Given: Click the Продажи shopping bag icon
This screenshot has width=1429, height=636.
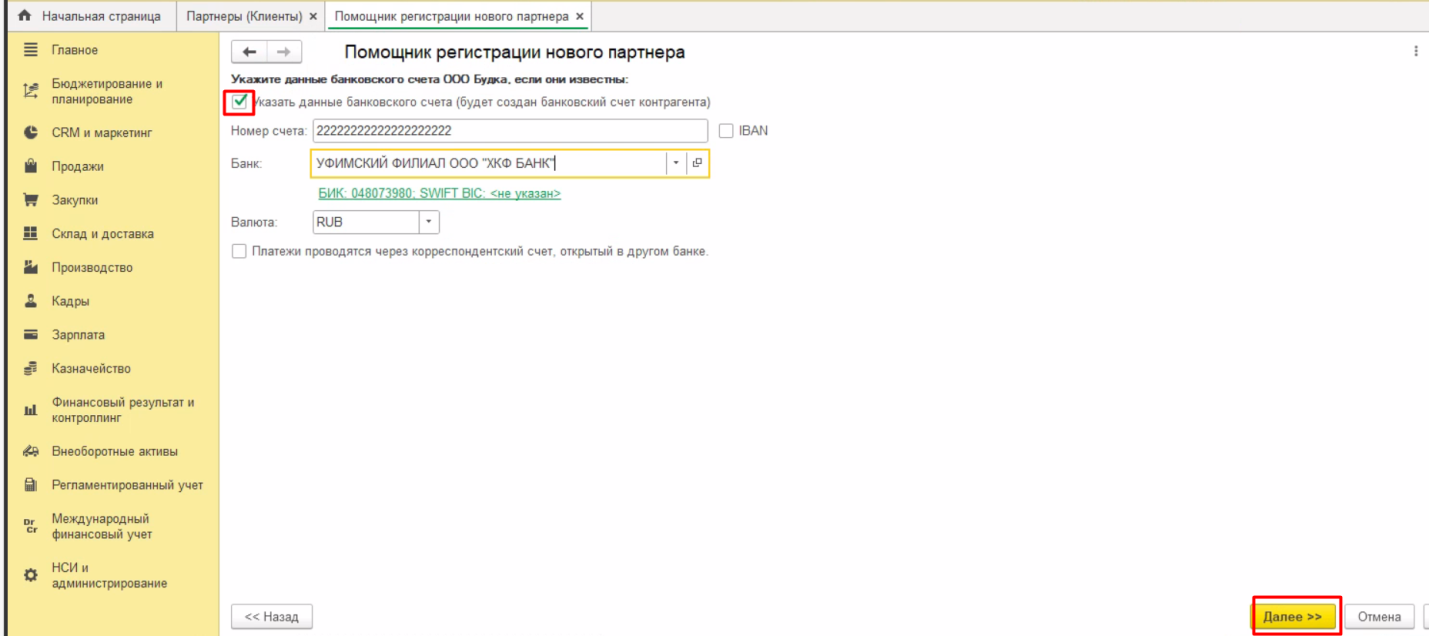Looking at the screenshot, I should (x=30, y=166).
